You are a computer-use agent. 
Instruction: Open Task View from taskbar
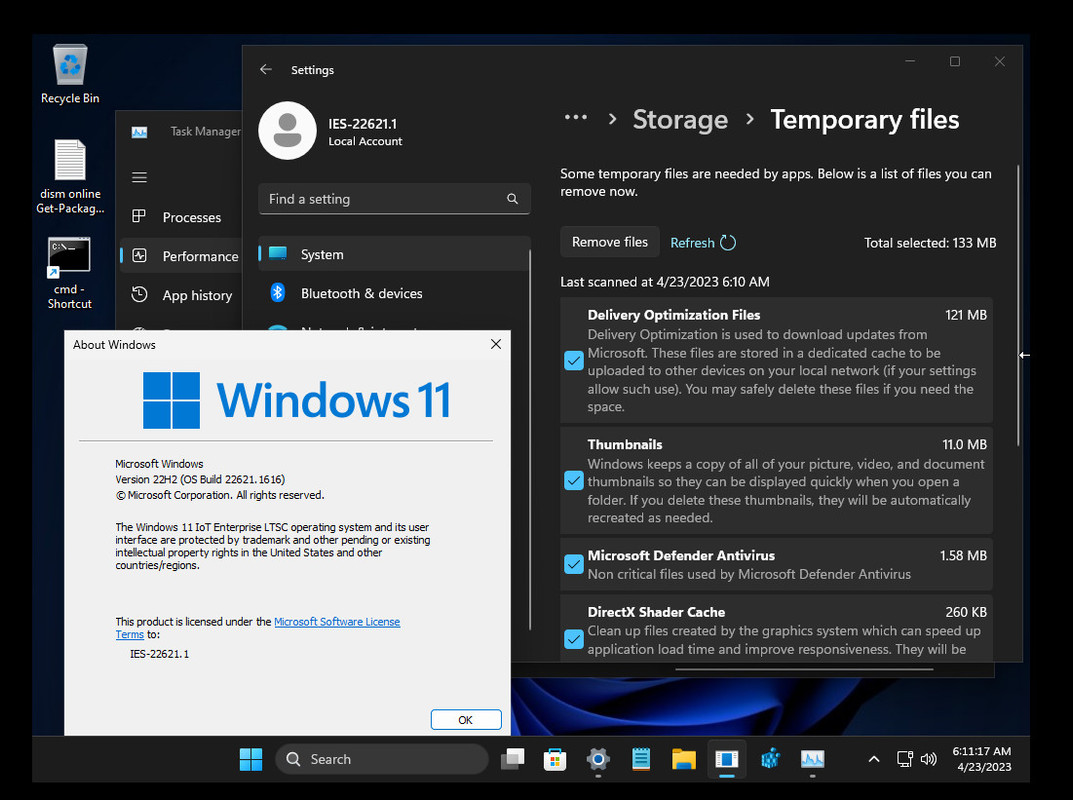click(x=513, y=759)
